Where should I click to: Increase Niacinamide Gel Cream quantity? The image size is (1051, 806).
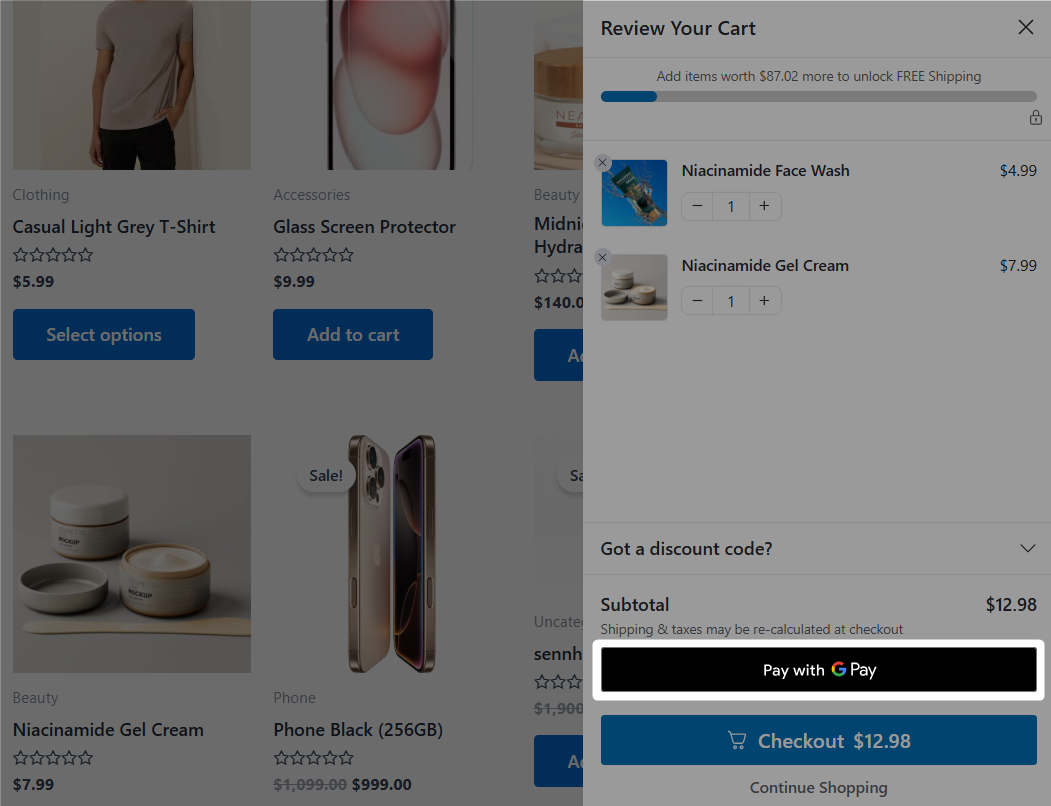(764, 301)
